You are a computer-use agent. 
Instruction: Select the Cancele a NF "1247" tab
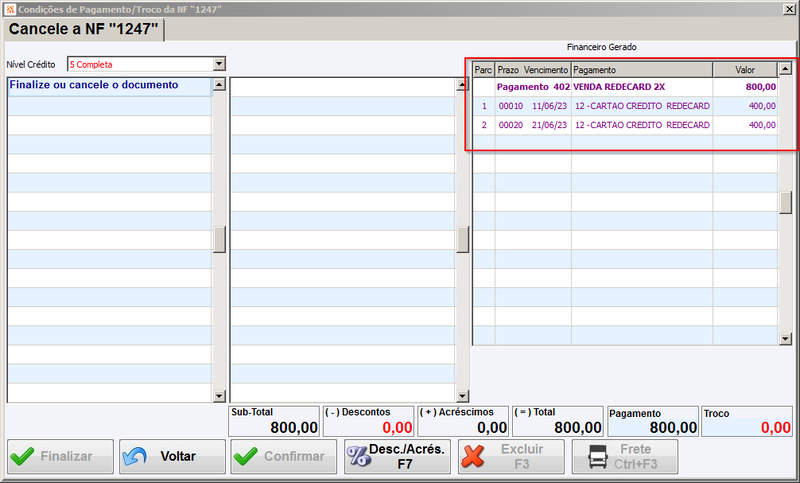[x=84, y=29]
